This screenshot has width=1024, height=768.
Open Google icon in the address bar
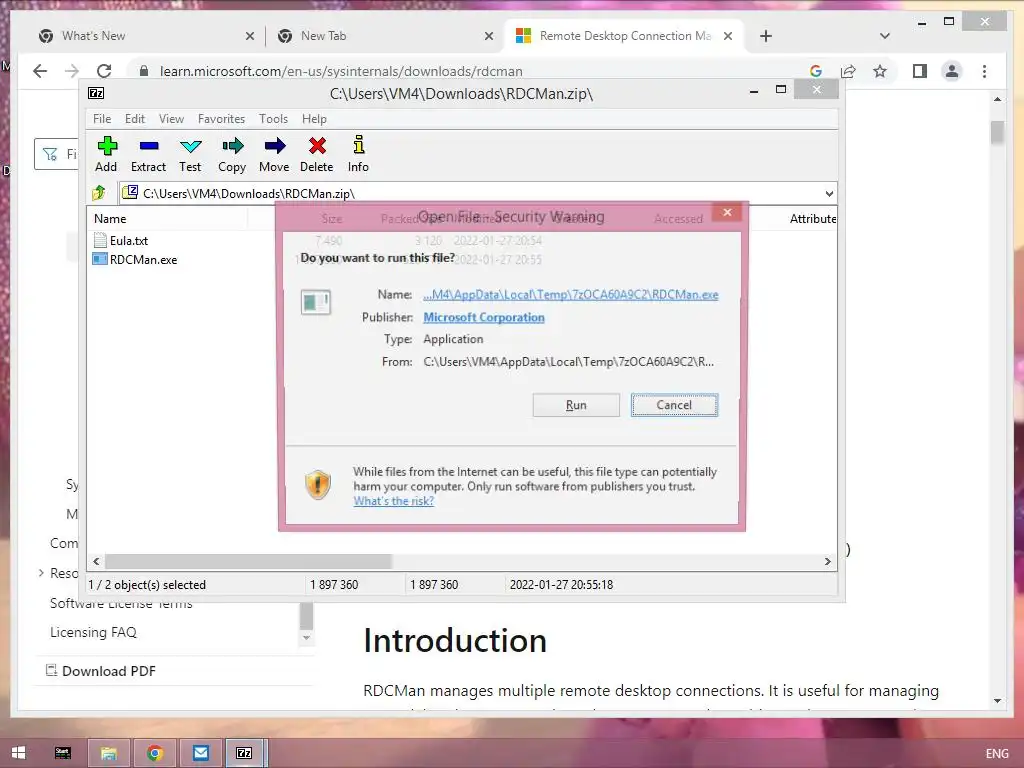(816, 71)
